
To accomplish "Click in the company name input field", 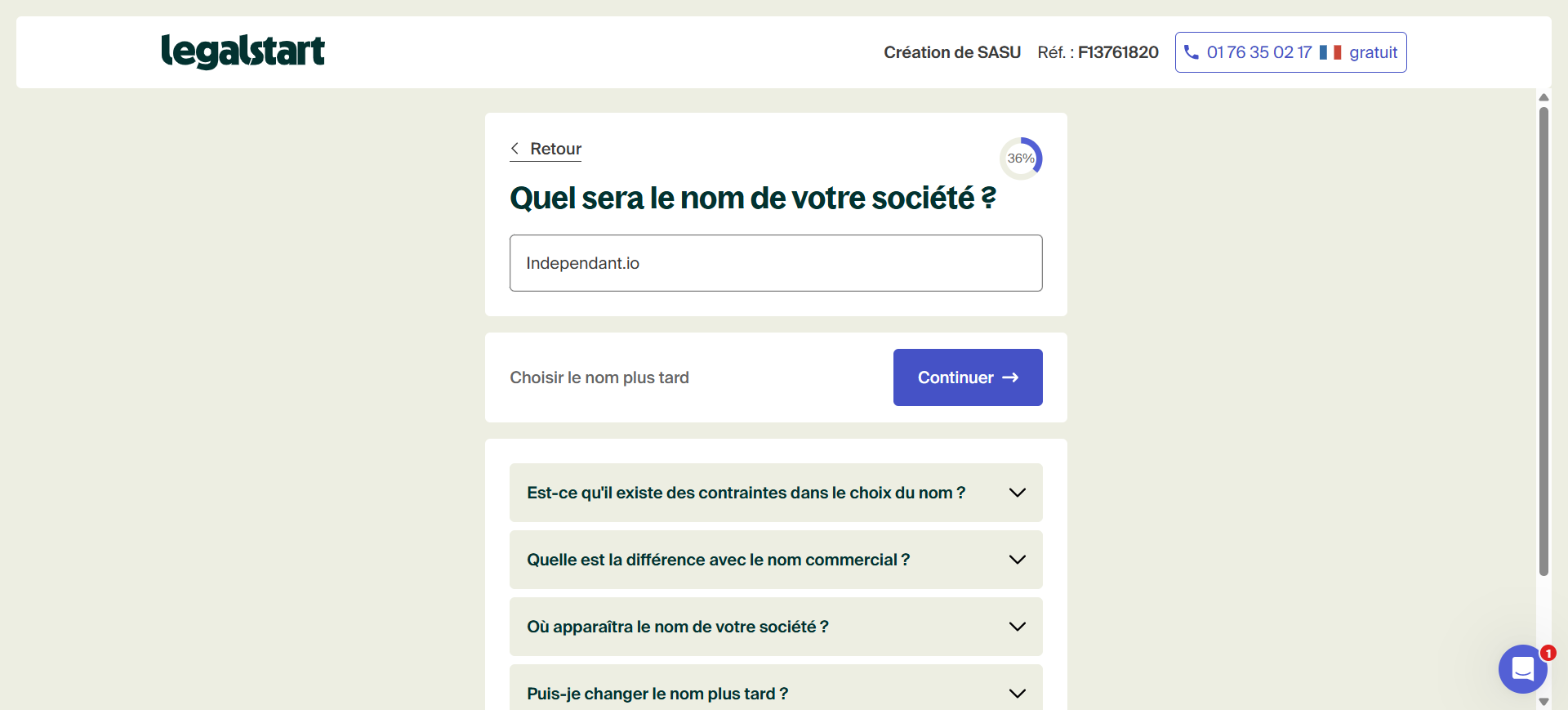I will click(776, 263).
